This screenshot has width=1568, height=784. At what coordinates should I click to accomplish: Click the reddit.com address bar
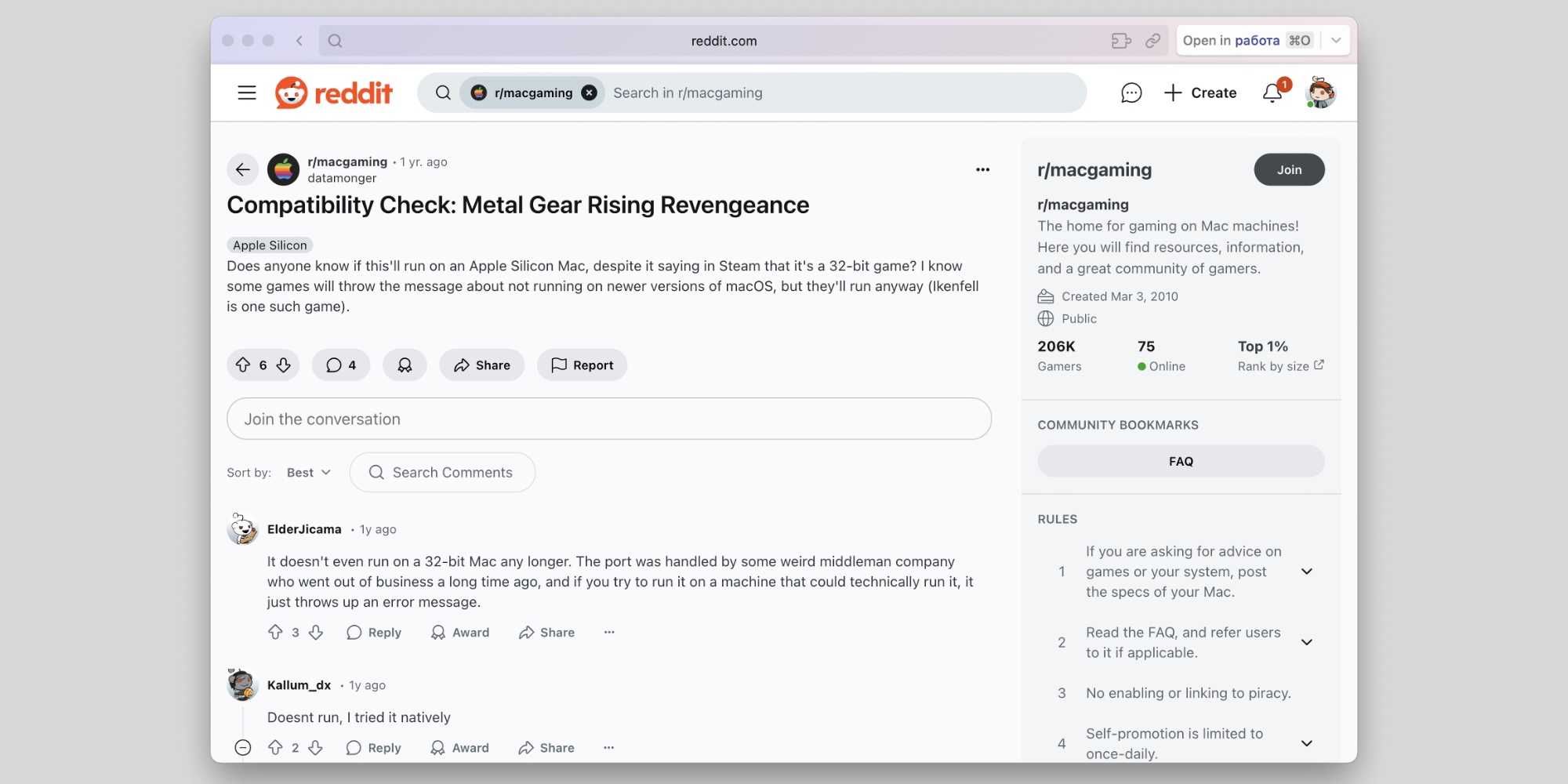[x=724, y=41]
